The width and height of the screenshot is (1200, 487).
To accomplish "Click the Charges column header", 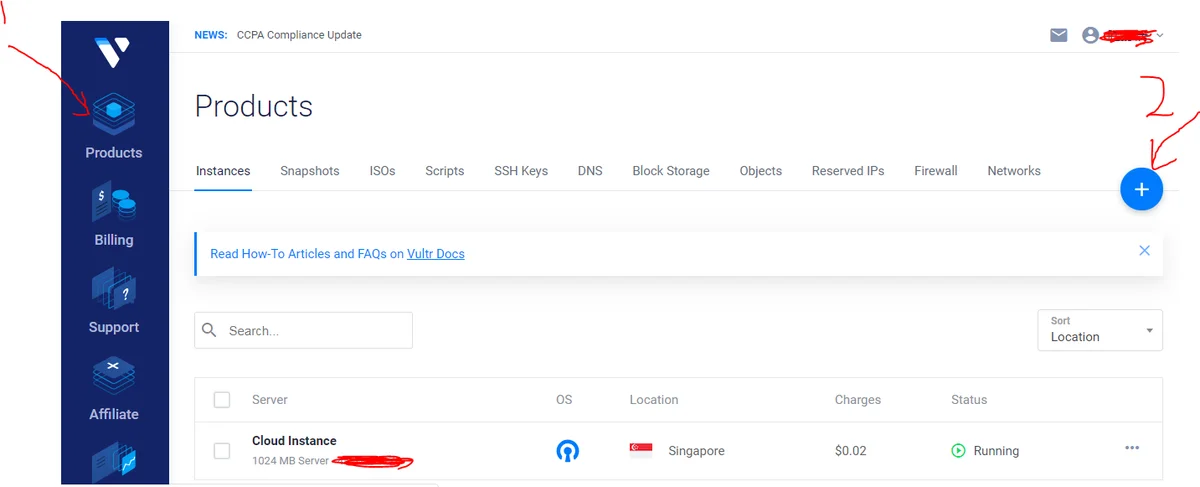I will 858,400.
